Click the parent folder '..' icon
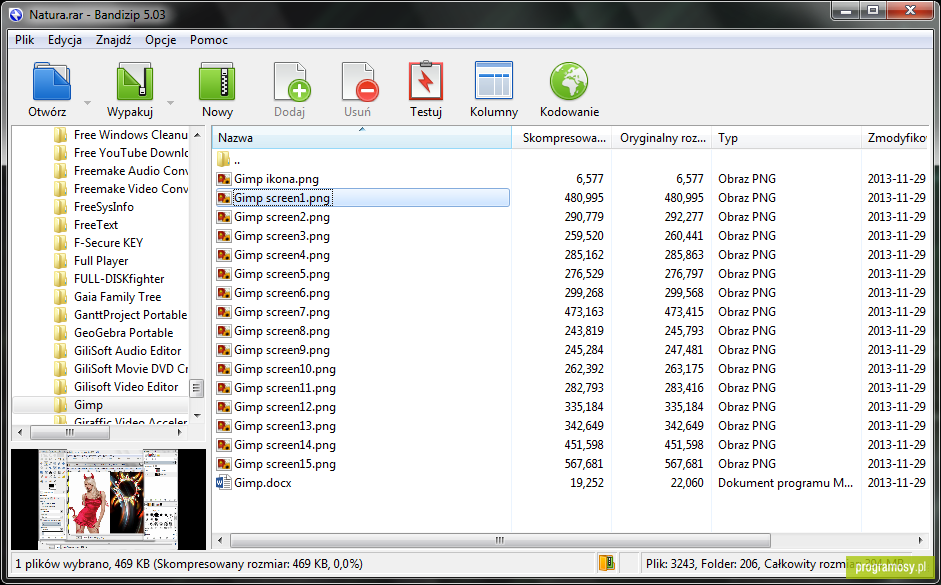 223,159
